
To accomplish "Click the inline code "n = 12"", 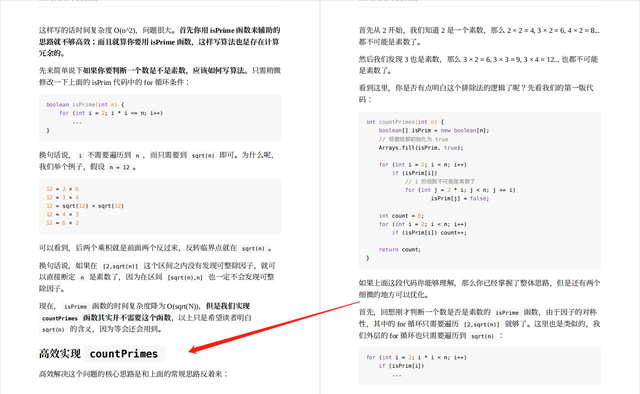I will click(120, 167).
